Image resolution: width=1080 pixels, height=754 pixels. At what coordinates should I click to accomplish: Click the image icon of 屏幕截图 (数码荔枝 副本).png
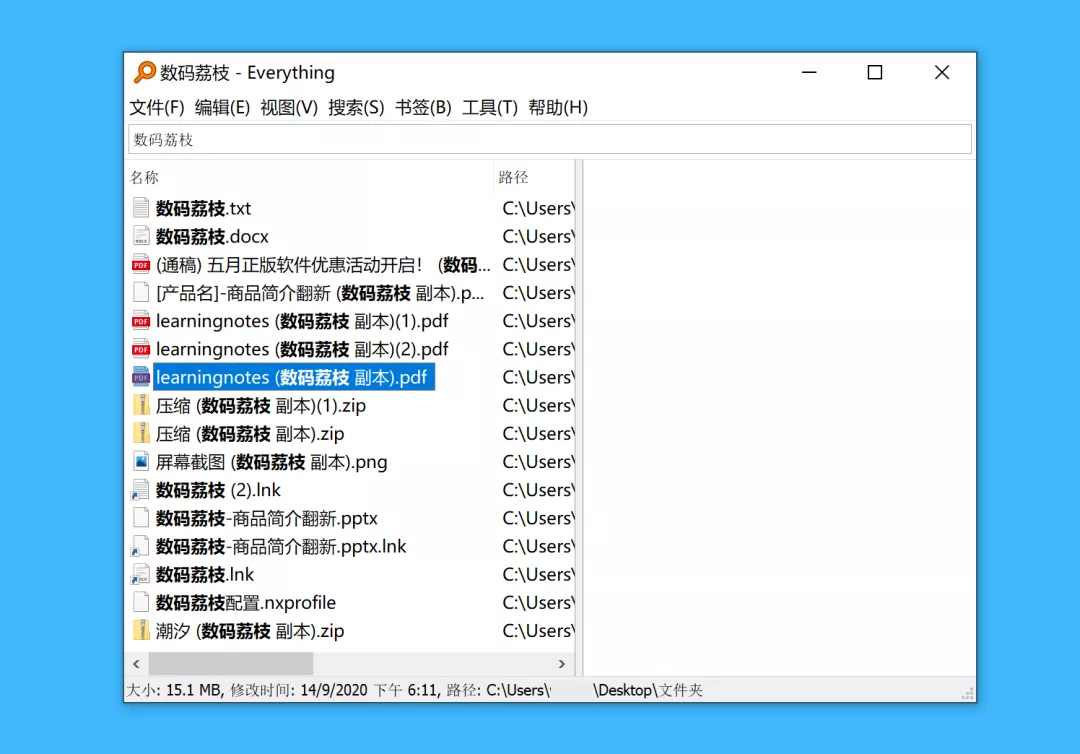(x=141, y=462)
